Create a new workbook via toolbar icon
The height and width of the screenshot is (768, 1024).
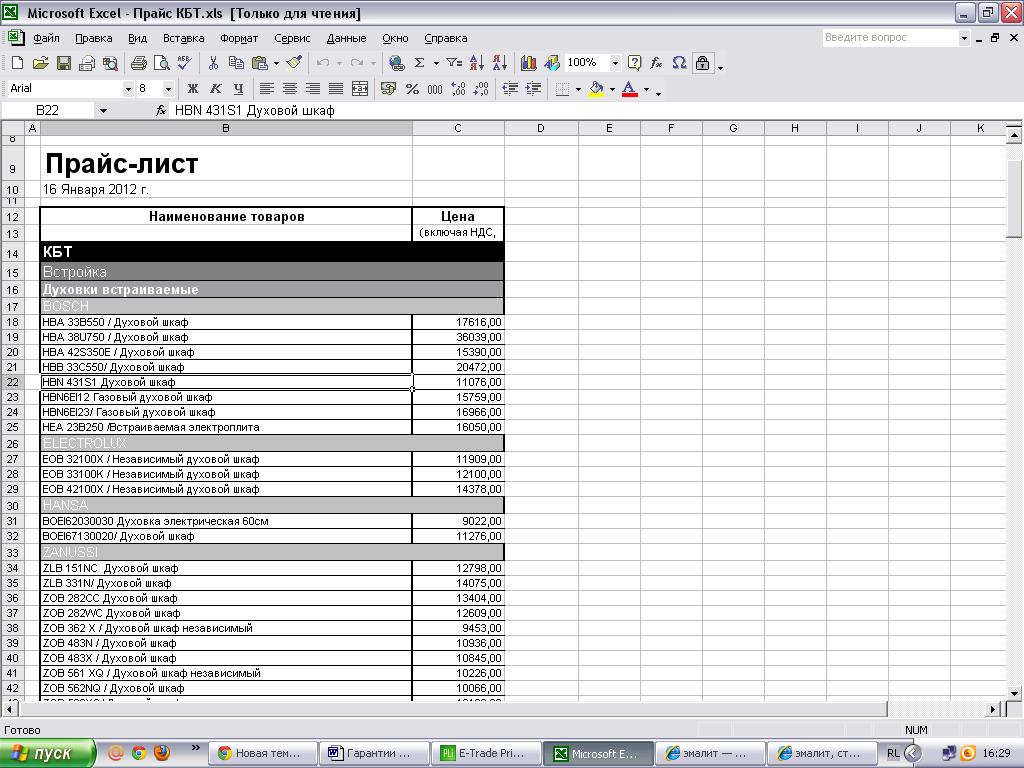click(18, 63)
